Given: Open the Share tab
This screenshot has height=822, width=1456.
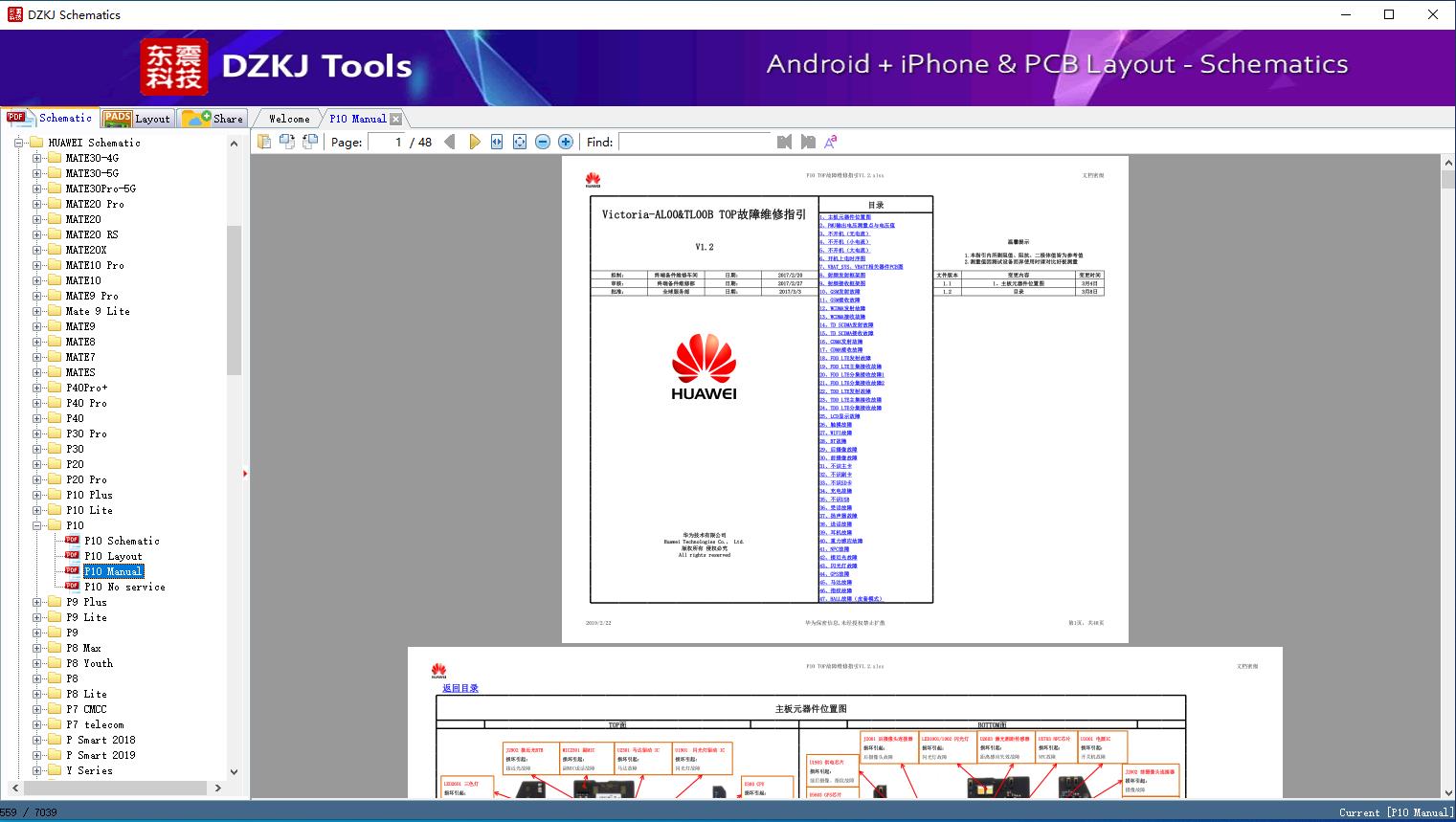Looking at the screenshot, I should coord(213,119).
